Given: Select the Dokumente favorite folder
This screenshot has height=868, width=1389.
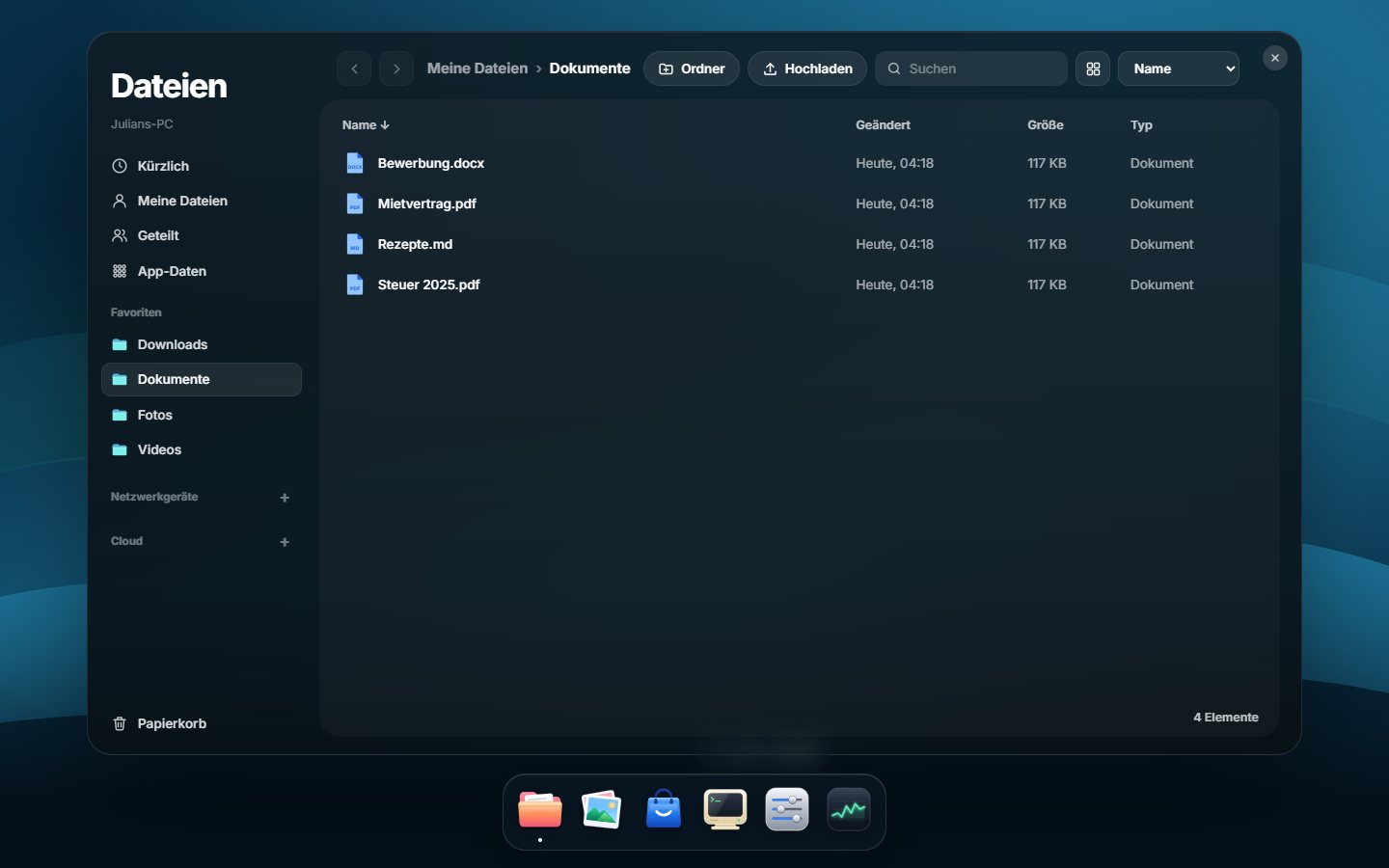Looking at the screenshot, I should tap(202, 379).
